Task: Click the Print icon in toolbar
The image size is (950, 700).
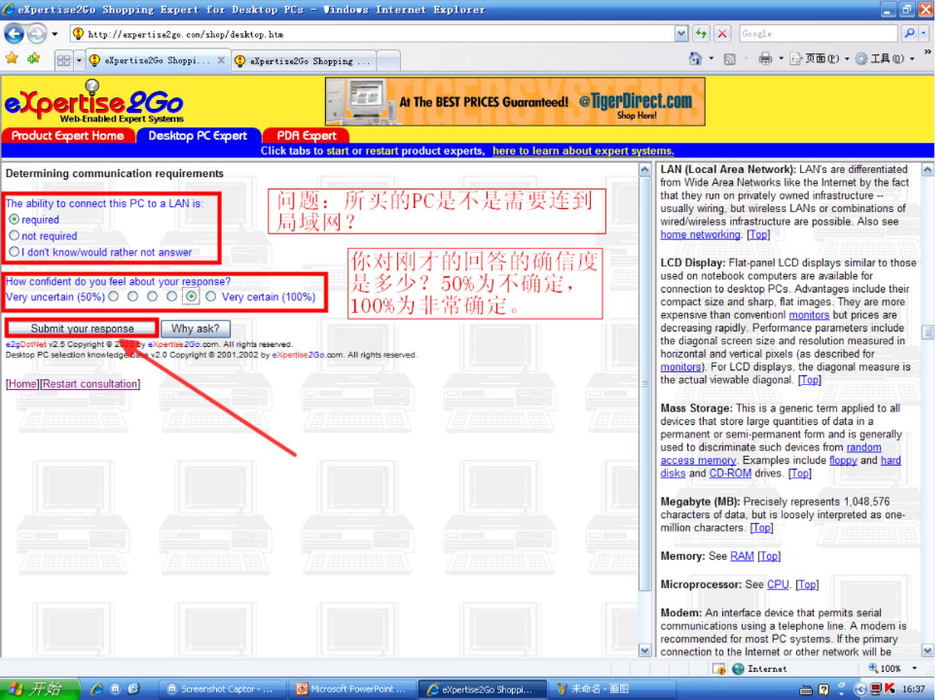Action: click(x=765, y=60)
